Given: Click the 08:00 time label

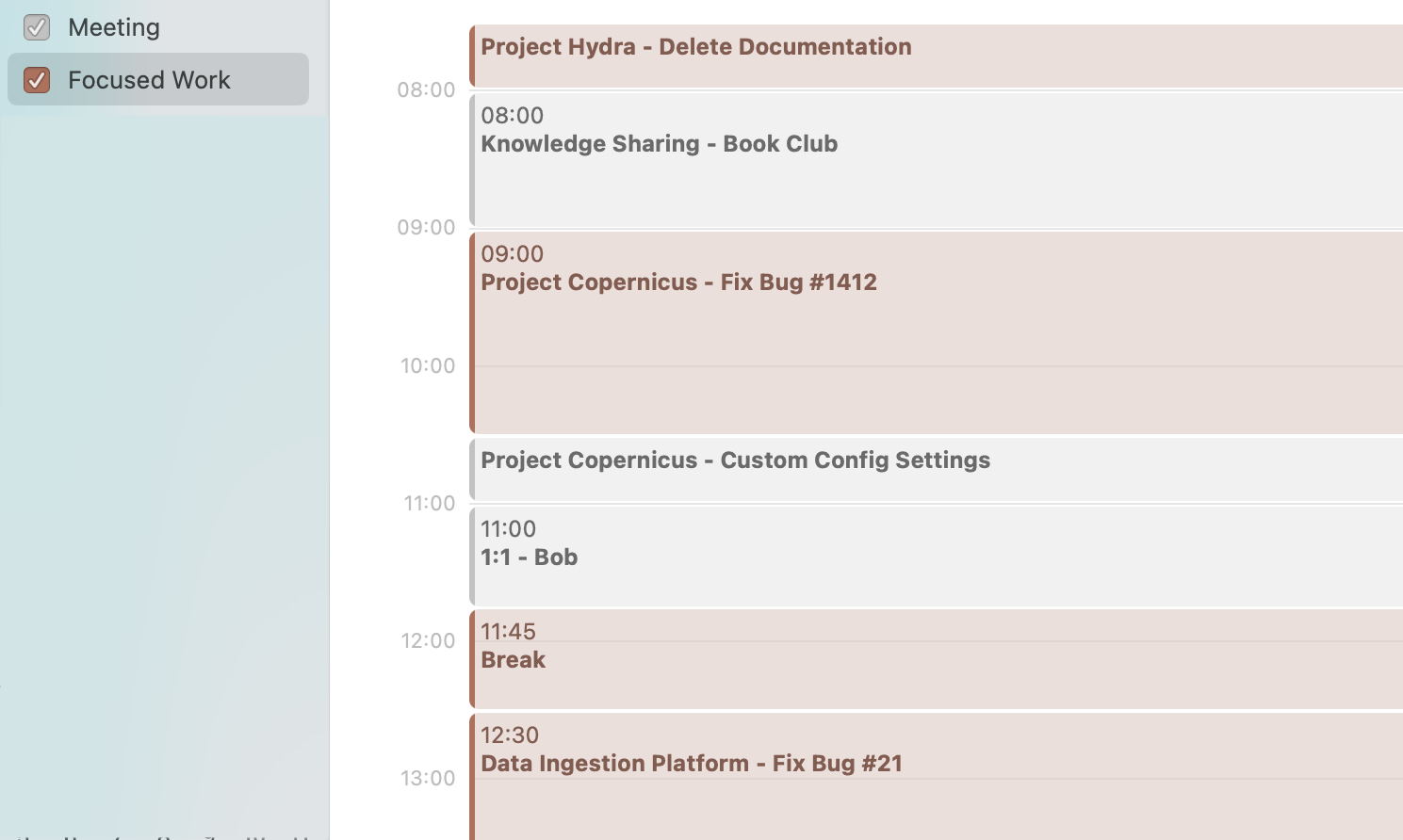Looking at the screenshot, I should [x=426, y=89].
